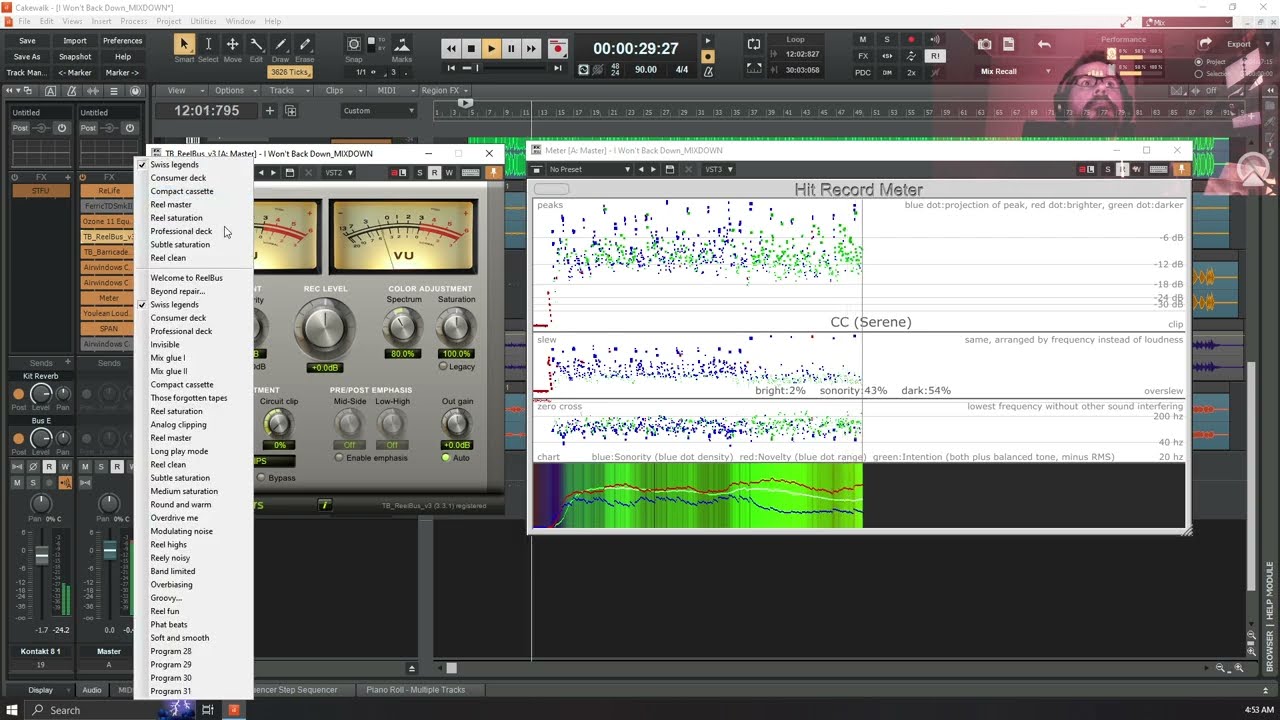Open the Mix Recall dropdown

pyautogui.click(x=1048, y=72)
